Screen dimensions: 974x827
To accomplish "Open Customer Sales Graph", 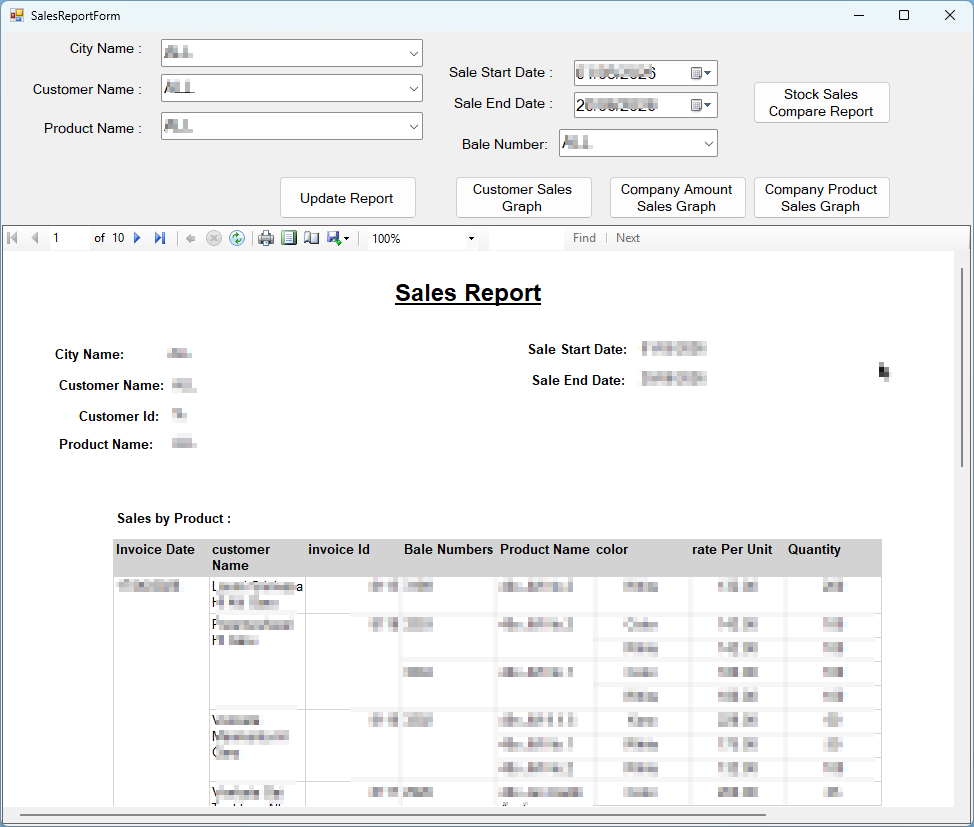I will [523, 198].
